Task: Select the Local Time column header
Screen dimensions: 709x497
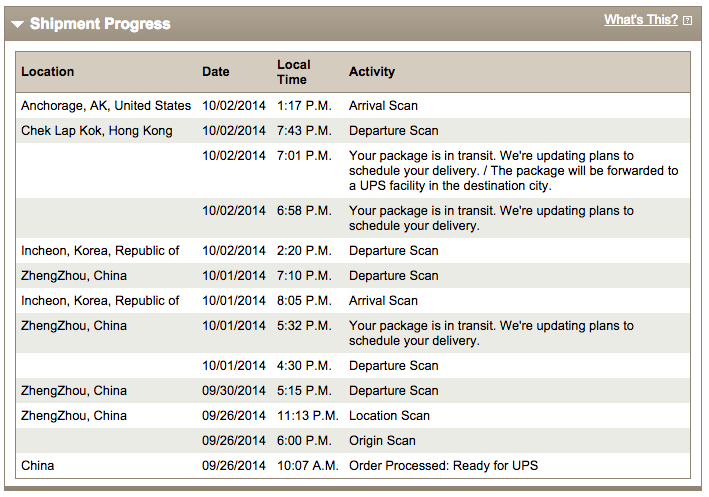Action: [x=294, y=72]
